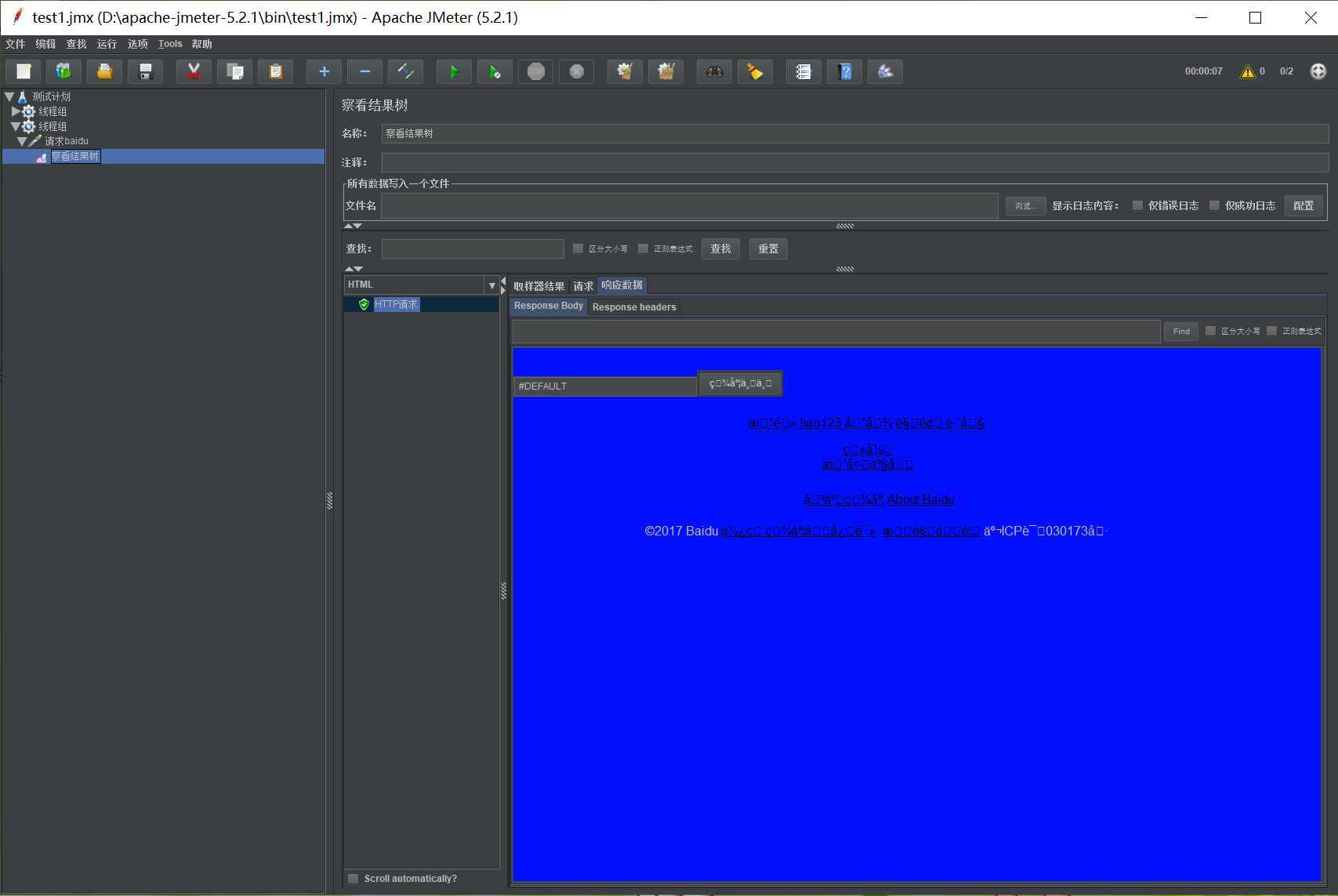This screenshot has width=1338, height=896.
Task: Enable Scroll automatically checkbox
Action: pos(353,879)
